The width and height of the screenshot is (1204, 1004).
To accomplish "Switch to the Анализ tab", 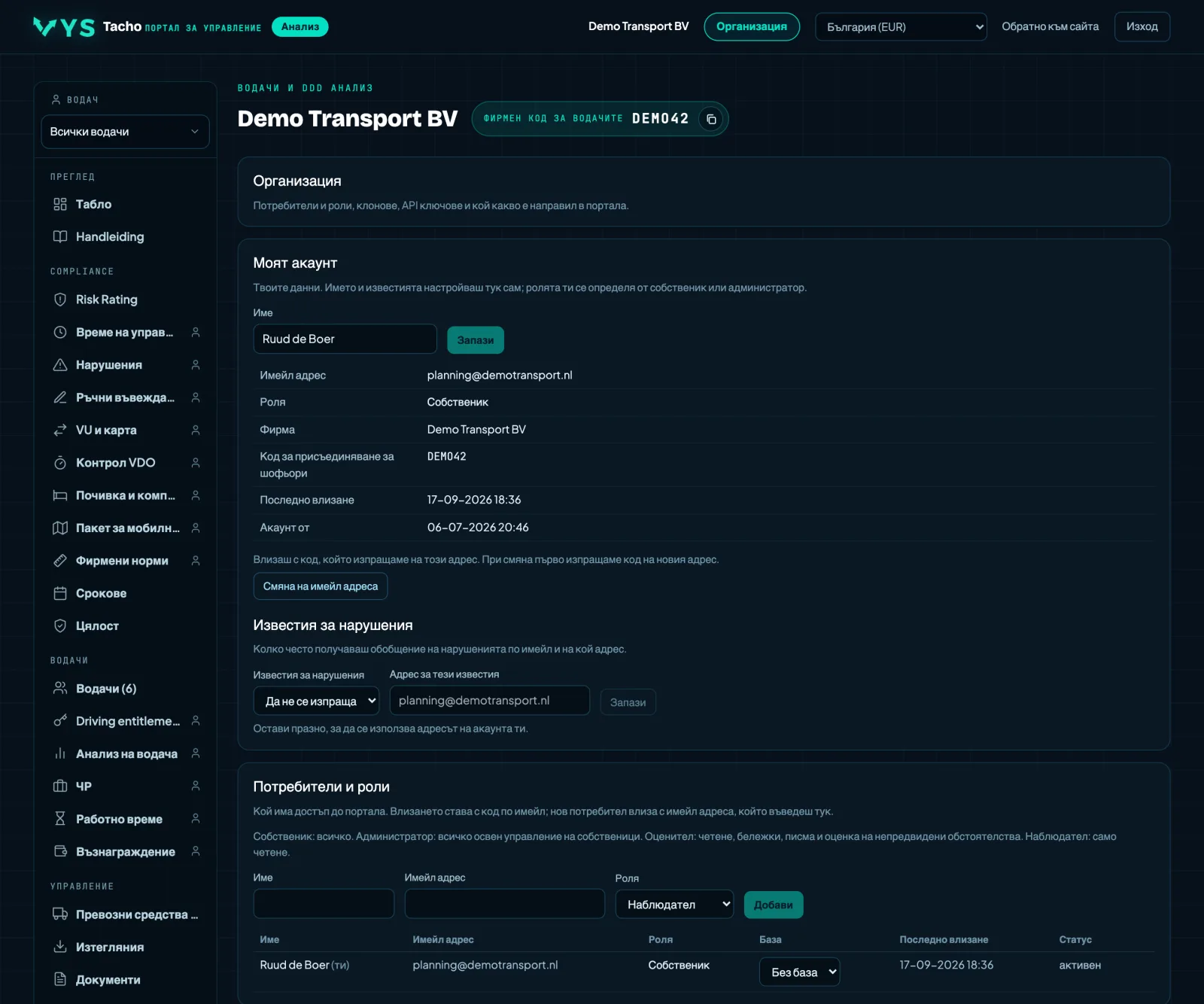I will pos(300,26).
